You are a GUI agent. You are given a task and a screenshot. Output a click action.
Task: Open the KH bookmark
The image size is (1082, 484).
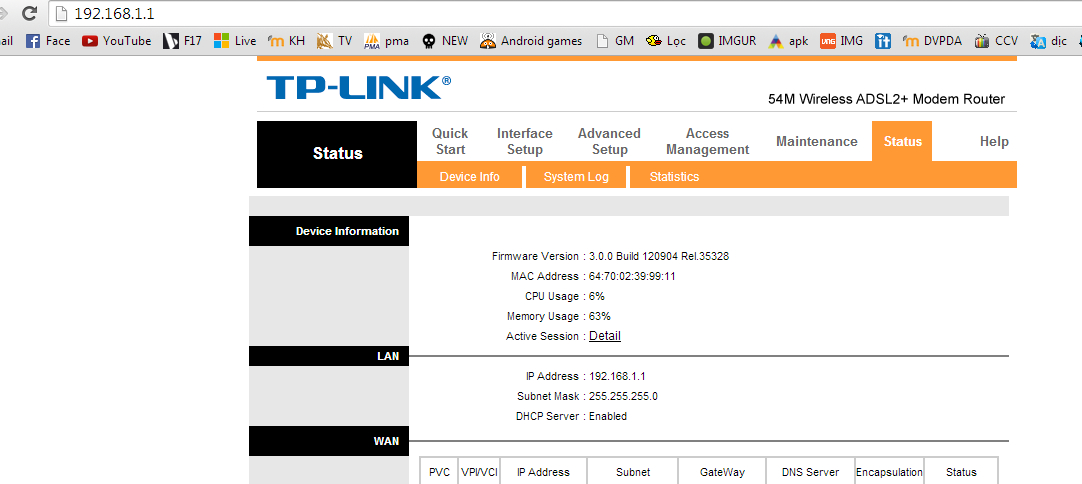pos(286,41)
